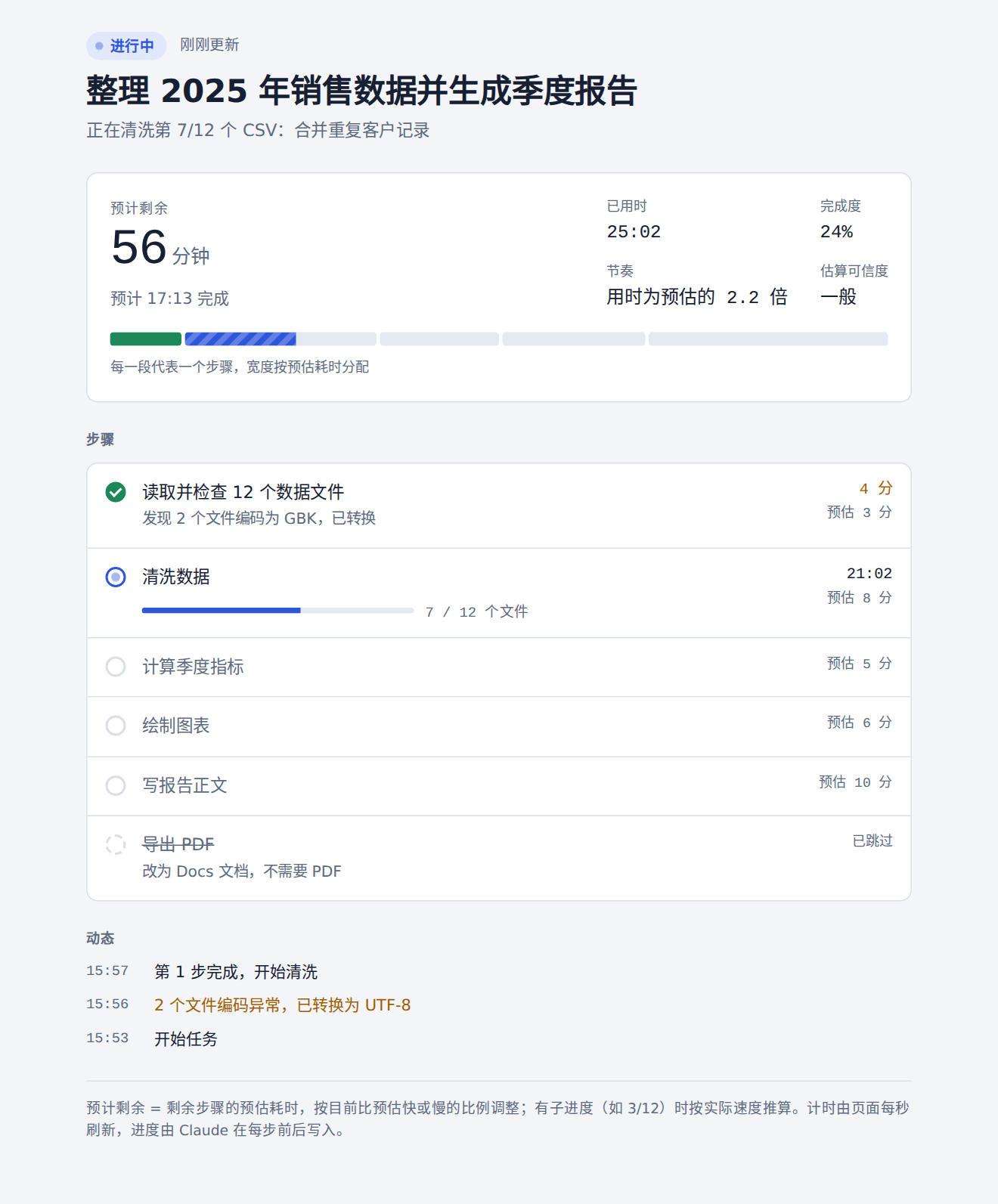Select the title 整理 2025 年销售数据并生成季度报告

361,91
